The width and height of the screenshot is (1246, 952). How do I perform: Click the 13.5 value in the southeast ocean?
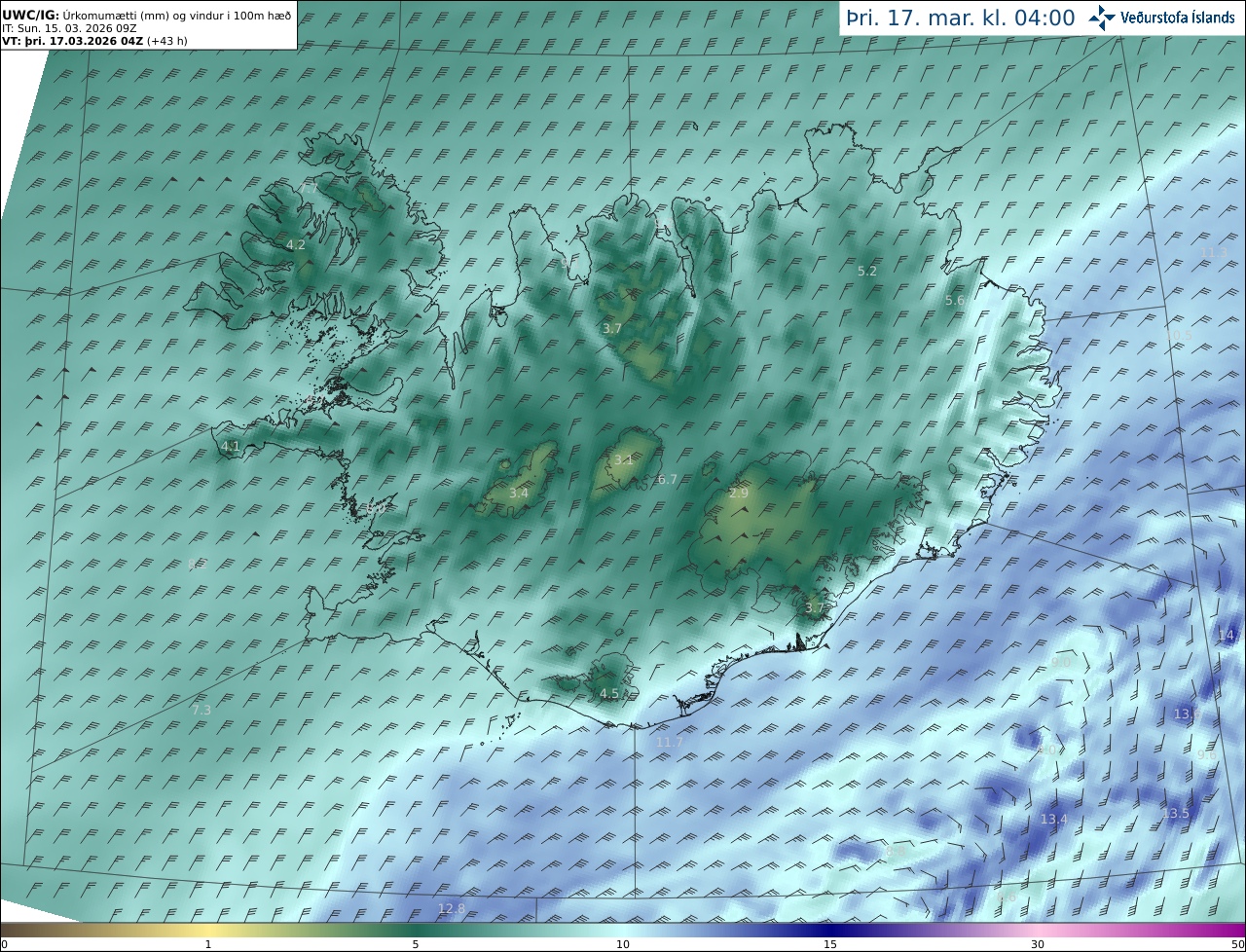tap(1176, 813)
